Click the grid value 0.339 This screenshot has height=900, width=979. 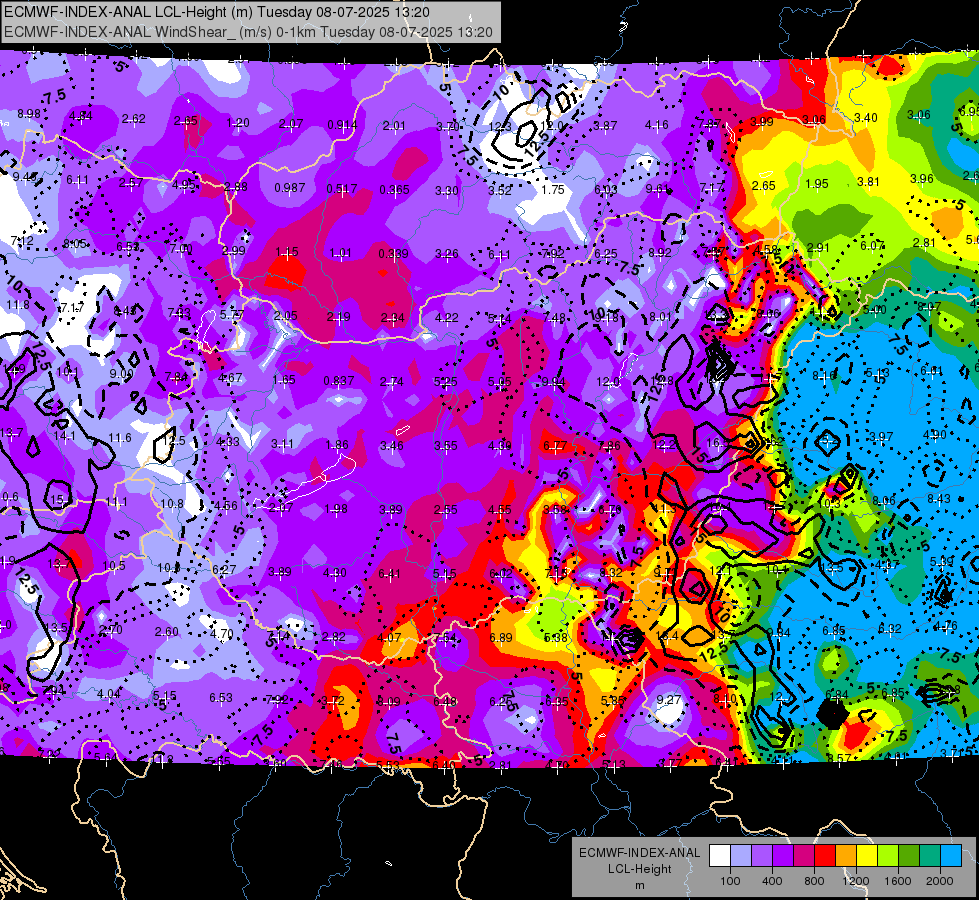(x=393, y=254)
